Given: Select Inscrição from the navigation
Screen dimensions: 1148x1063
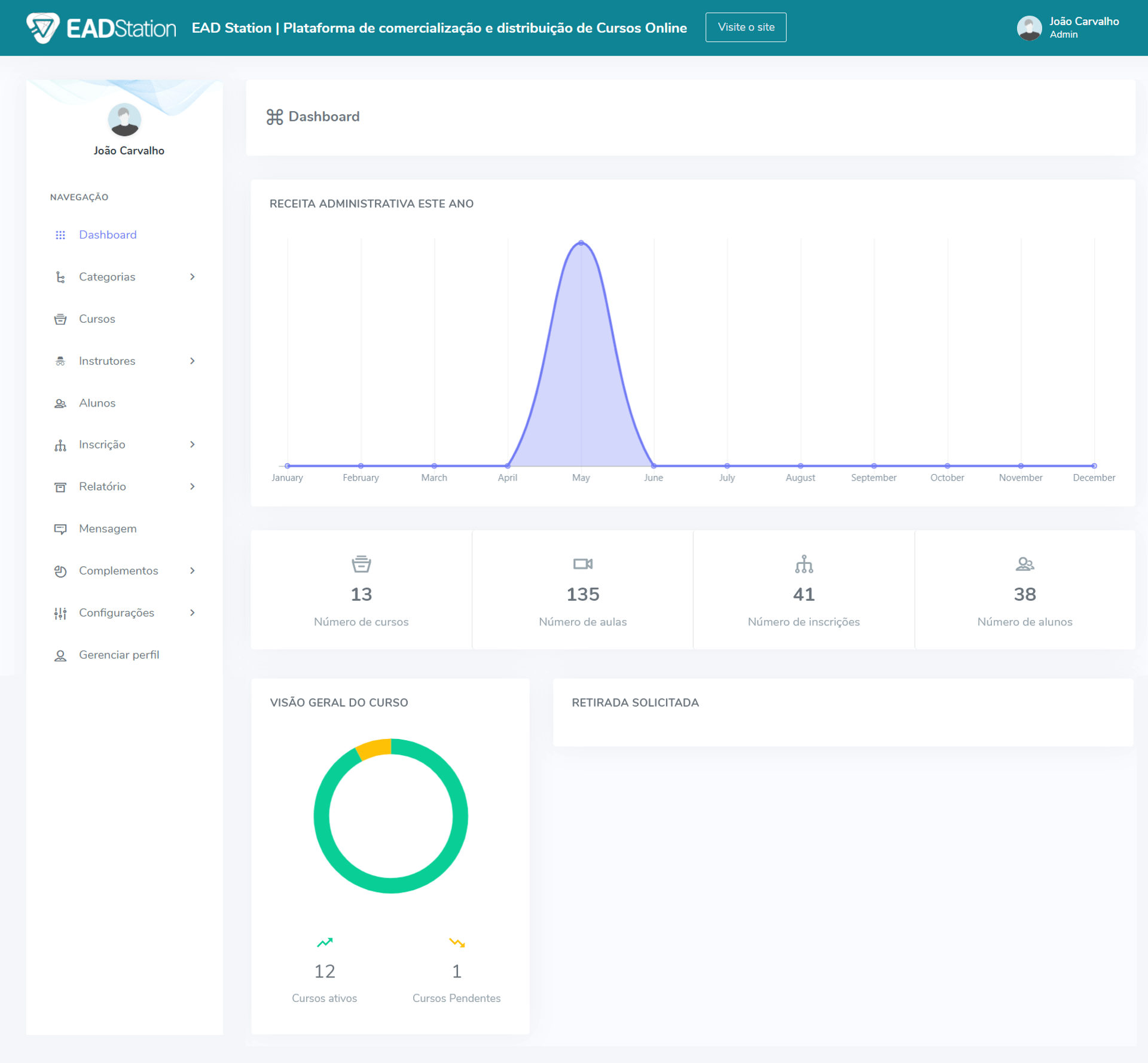Looking at the screenshot, I should [102, 445].
